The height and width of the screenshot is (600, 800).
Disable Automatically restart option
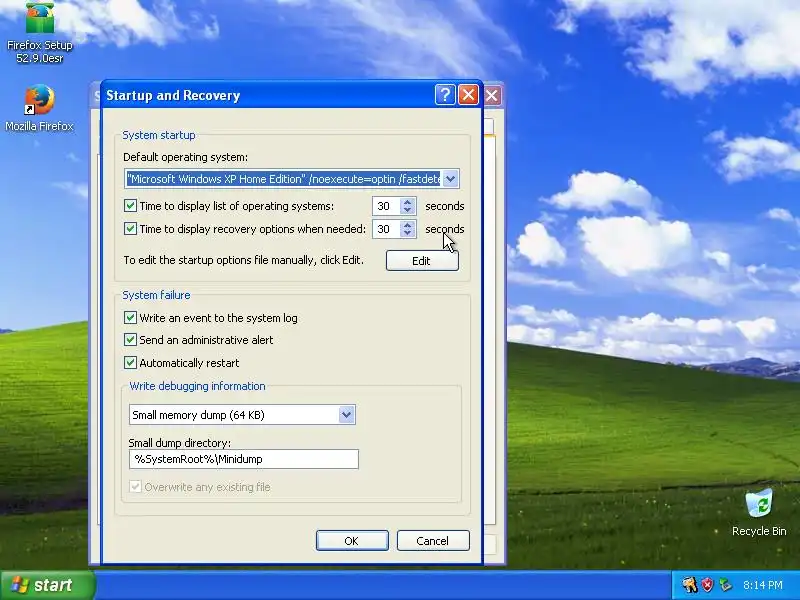pyautogui.click(x=130, y=363)
